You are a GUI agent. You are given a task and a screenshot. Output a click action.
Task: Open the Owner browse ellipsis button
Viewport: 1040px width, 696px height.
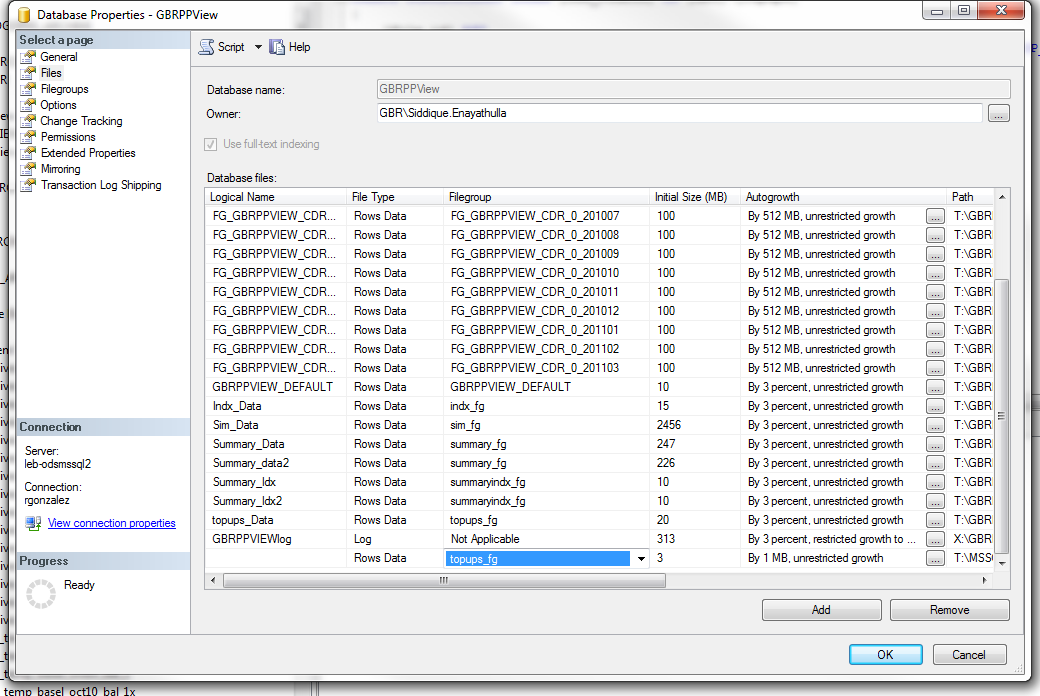click(998, 113)
